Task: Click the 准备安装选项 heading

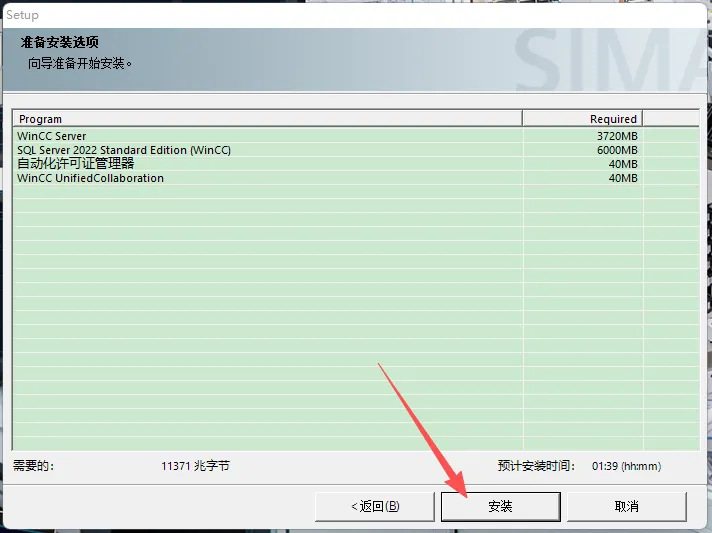Action: click(59, 42)
